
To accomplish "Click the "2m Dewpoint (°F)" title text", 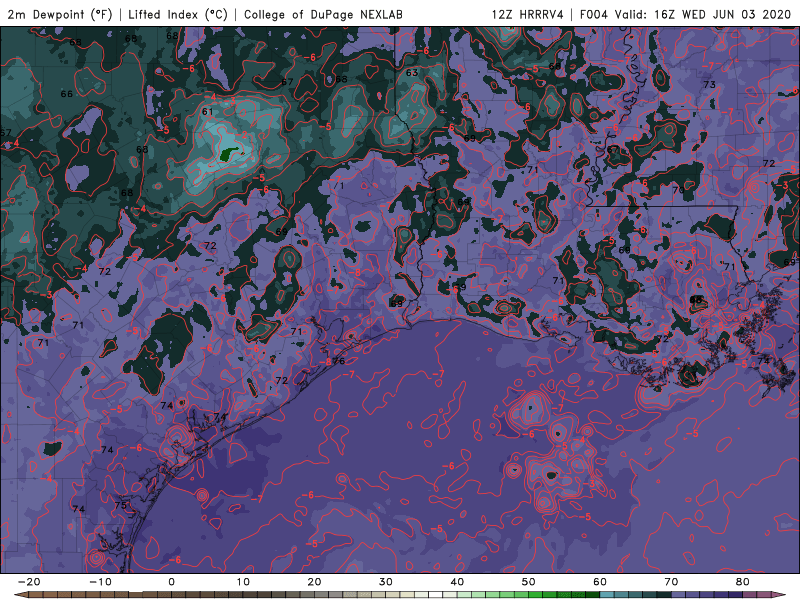I will (60, 14).
